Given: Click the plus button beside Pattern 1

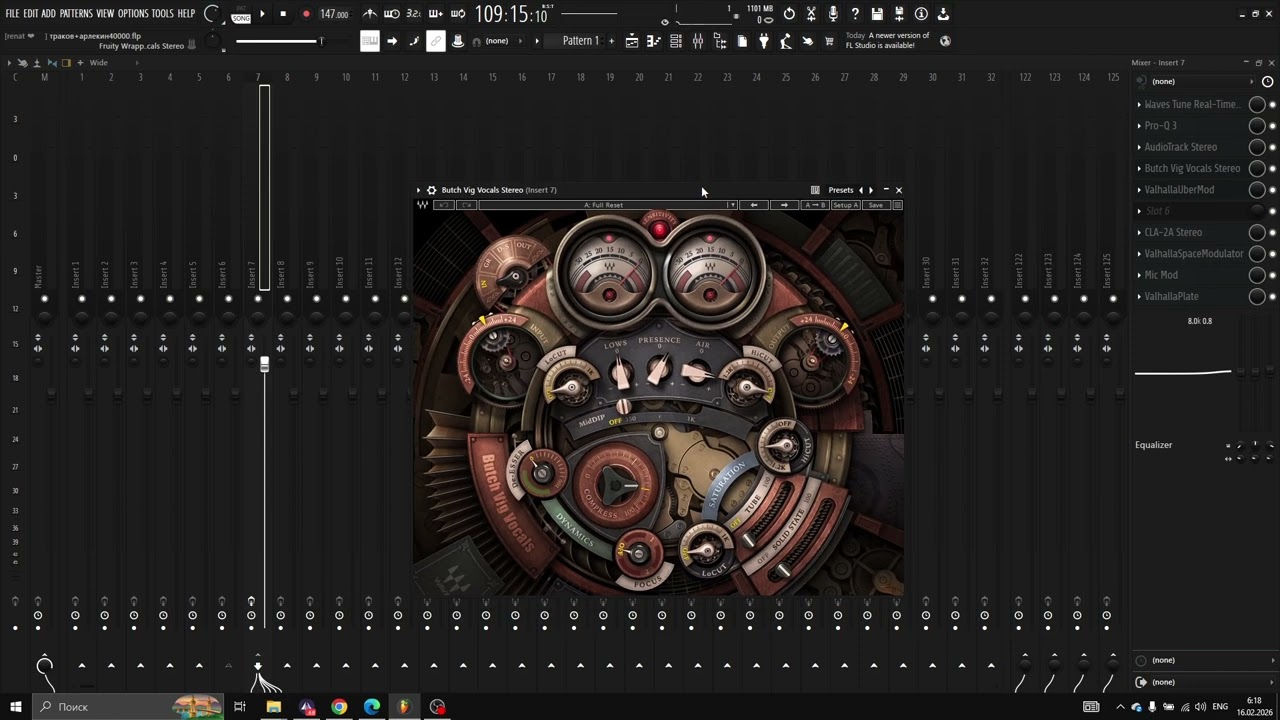Looking at the screenshot, I should [611, 41].
